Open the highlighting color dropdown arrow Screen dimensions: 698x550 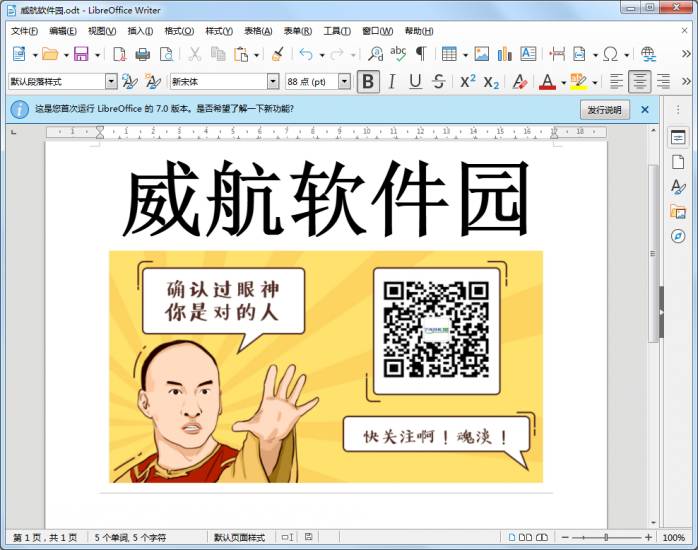[595, 83]
